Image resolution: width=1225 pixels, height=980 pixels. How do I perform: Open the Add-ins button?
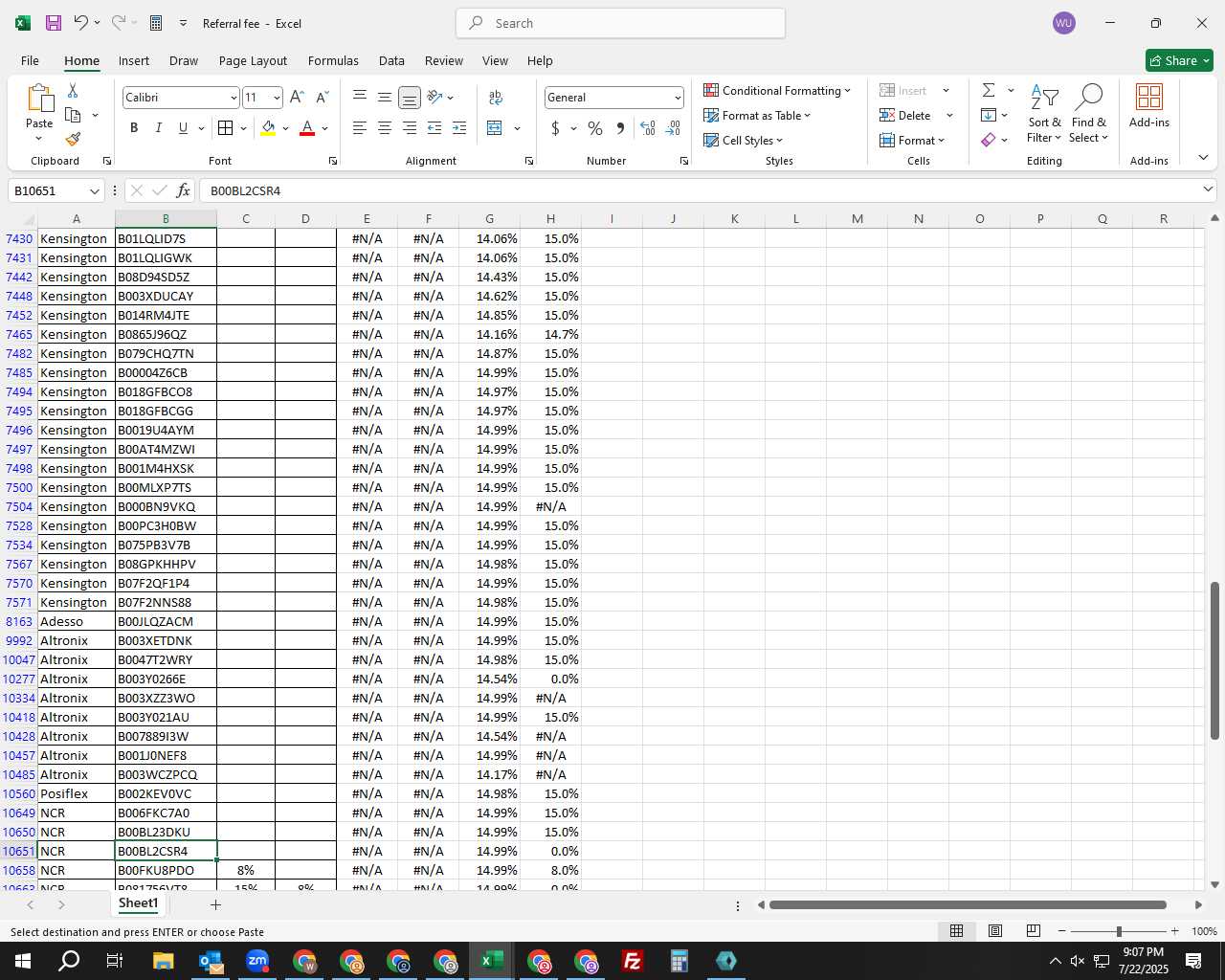tap(1149, 105)
